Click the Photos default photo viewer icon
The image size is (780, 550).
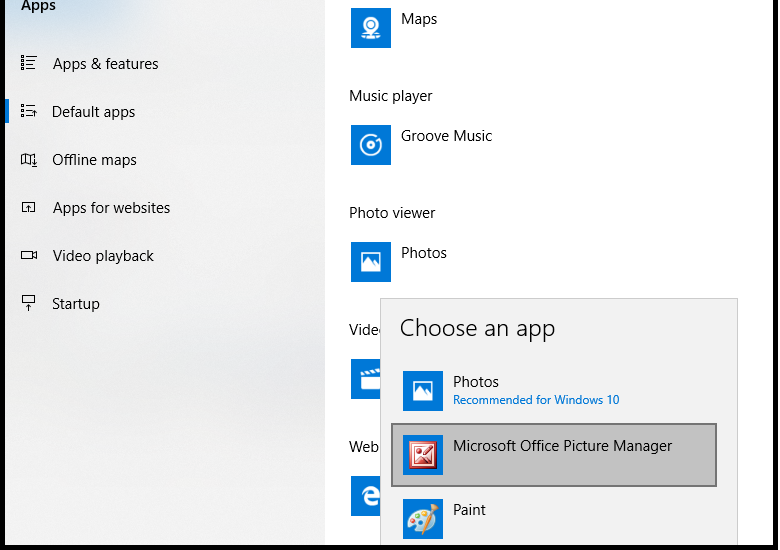coord(371,262)
